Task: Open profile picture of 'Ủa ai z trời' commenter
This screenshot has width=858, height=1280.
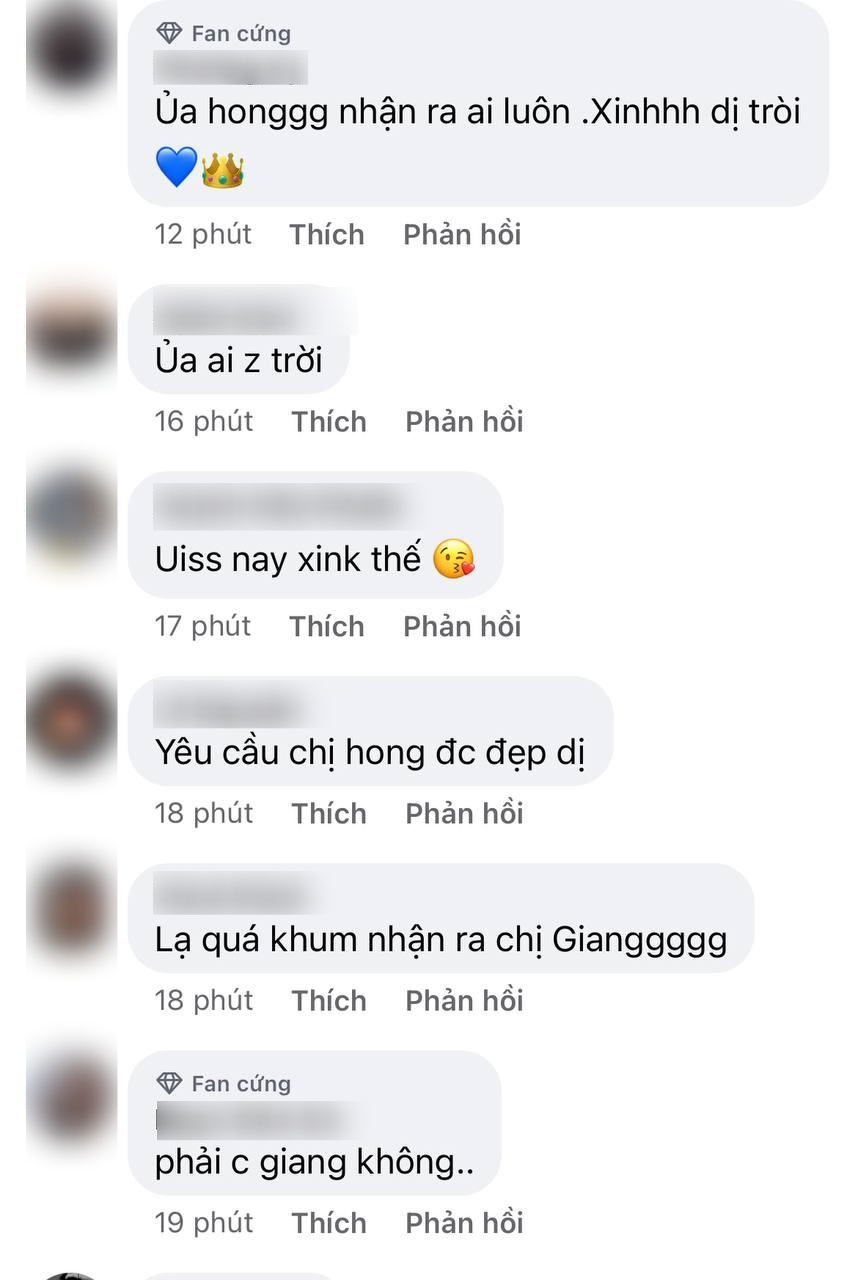Action: pos(70,328)
